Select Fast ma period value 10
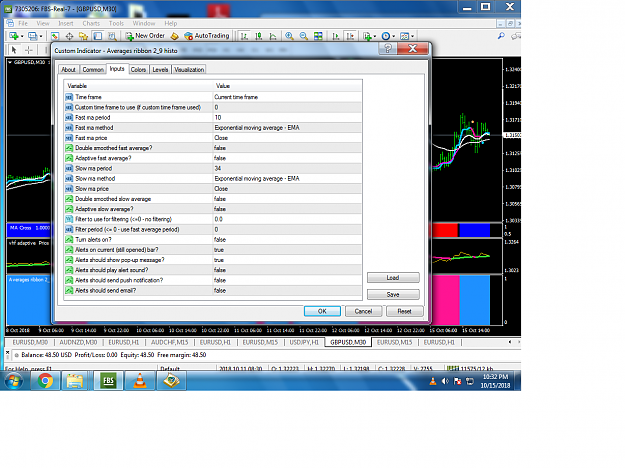 287,118
